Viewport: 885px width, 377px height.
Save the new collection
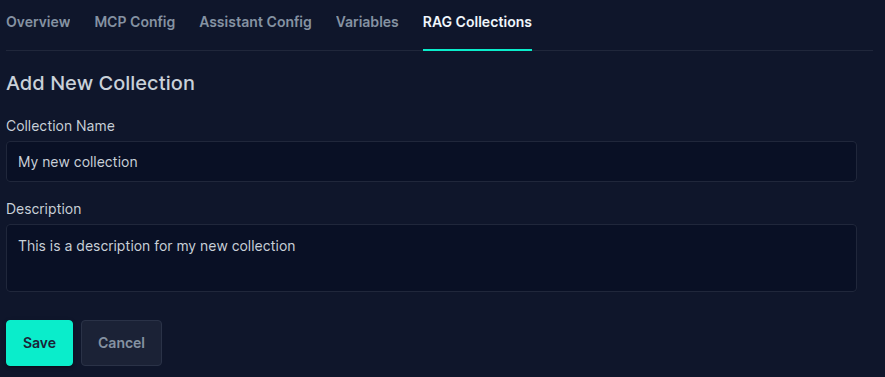point(40,343)
